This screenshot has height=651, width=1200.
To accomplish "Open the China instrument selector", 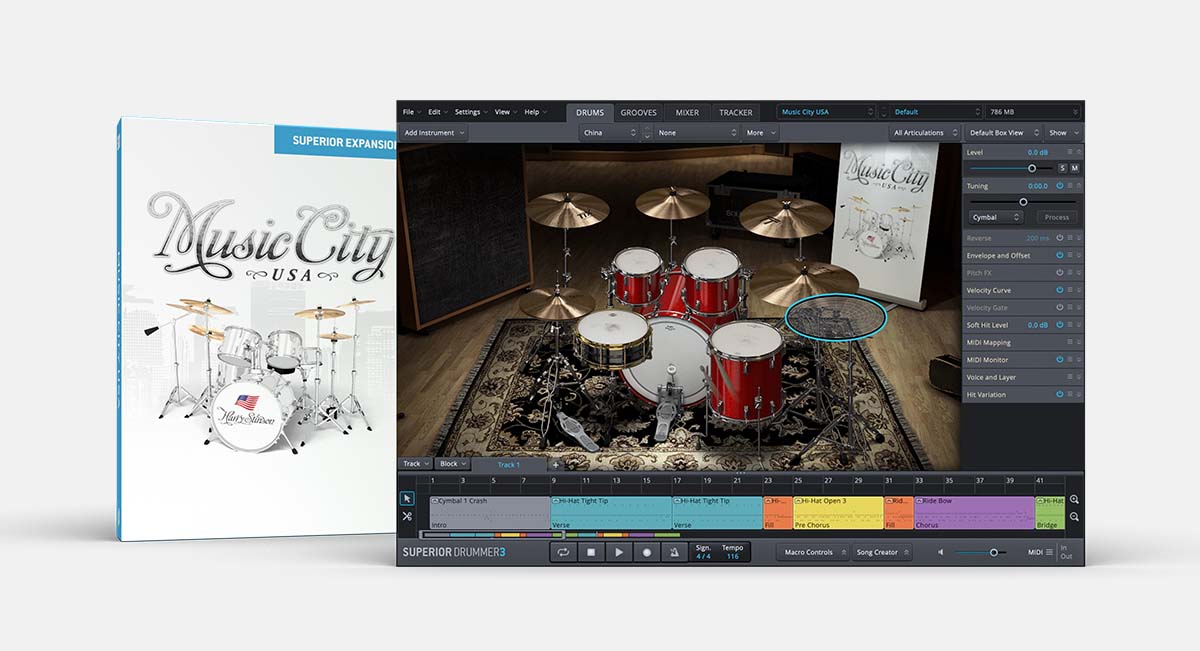I will tap(609, 132).
